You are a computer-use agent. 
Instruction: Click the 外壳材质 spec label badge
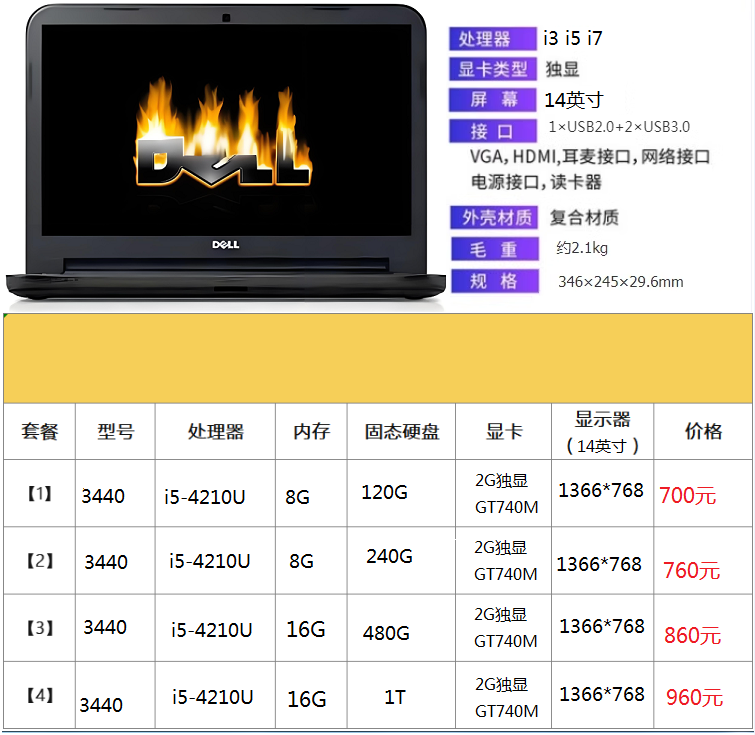[x=495, y=217]
